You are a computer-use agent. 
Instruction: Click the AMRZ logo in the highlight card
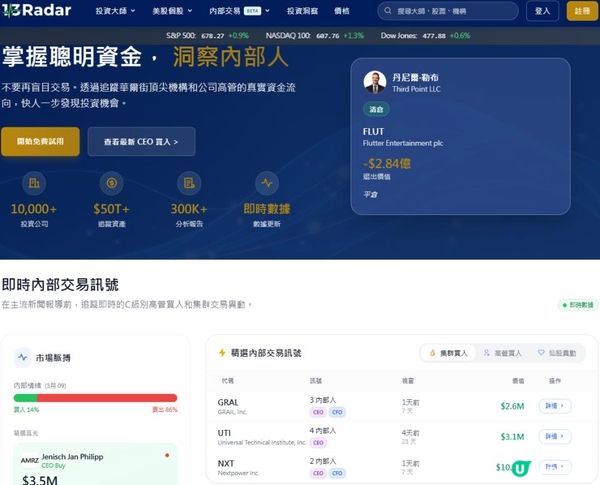pos(30,461)
